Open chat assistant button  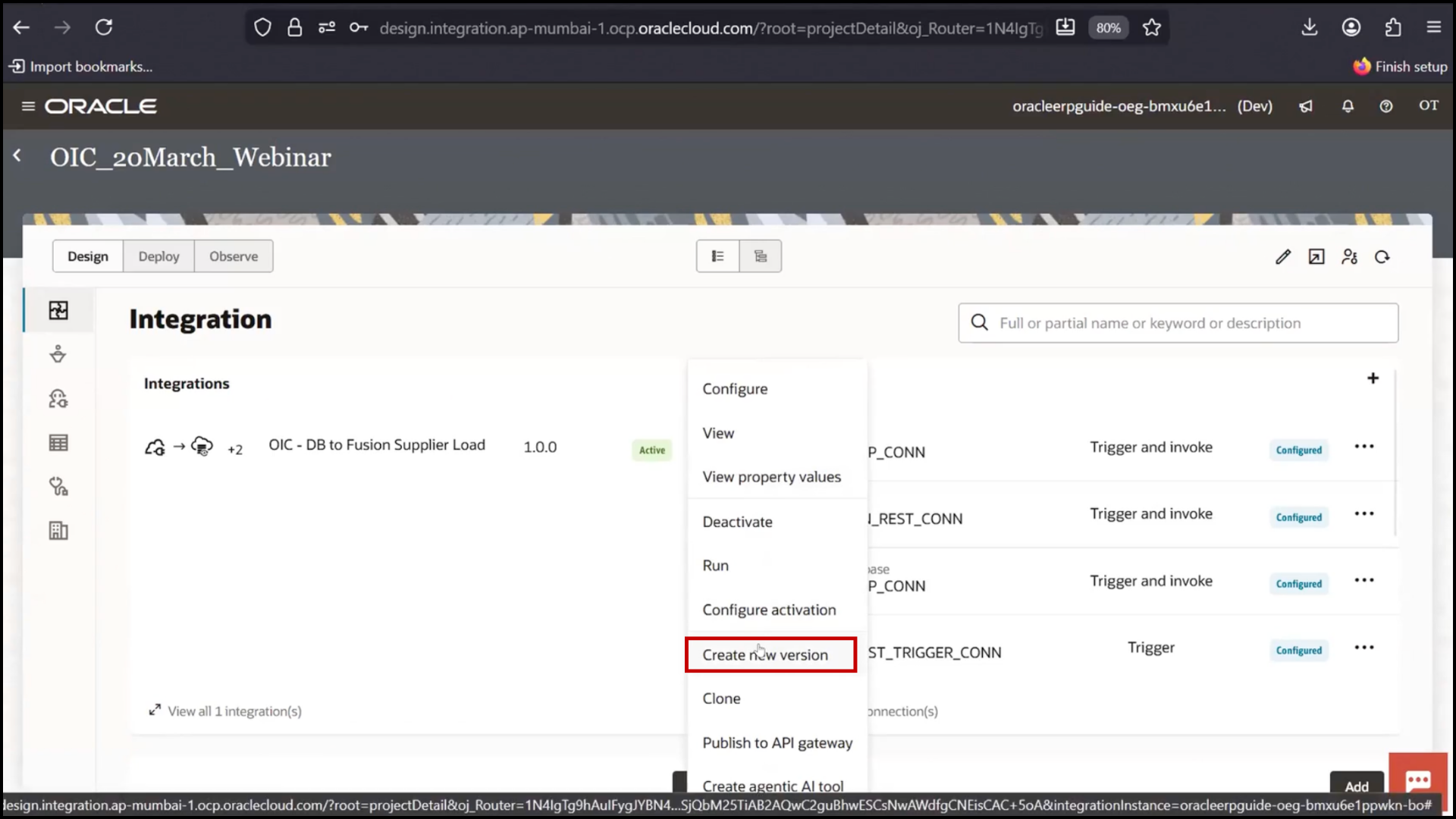pyautogui.click(x=1418, y=780)
